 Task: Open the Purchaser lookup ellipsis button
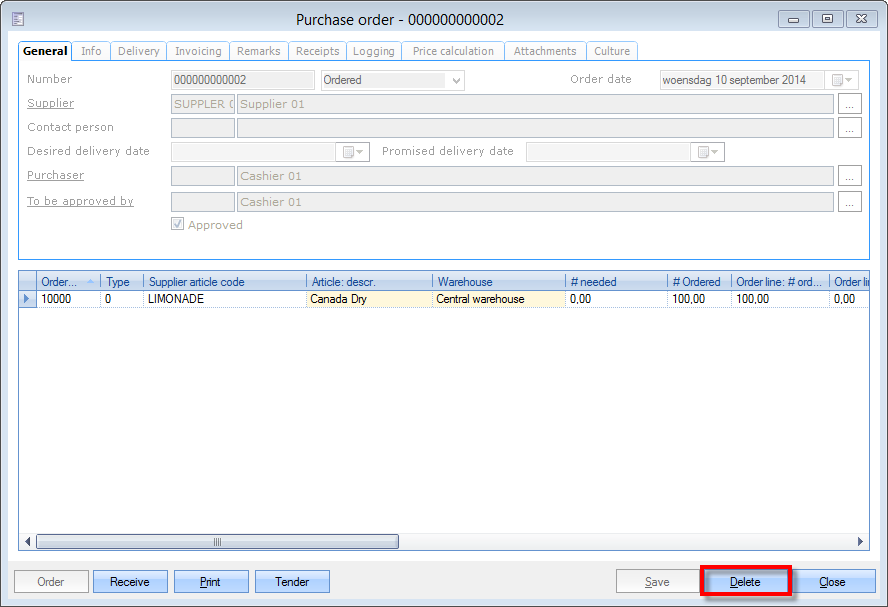pyautogui.click(x=848, y=176)
